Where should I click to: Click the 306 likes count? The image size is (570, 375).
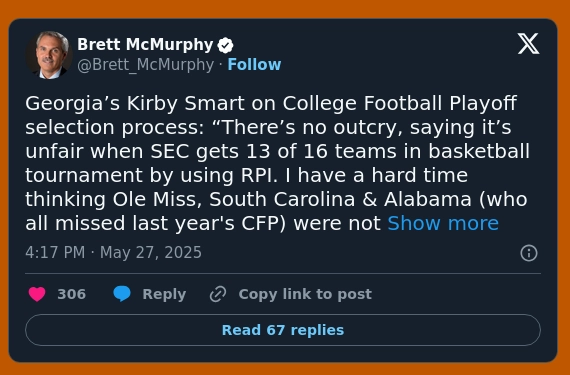[x=72, y=294]
